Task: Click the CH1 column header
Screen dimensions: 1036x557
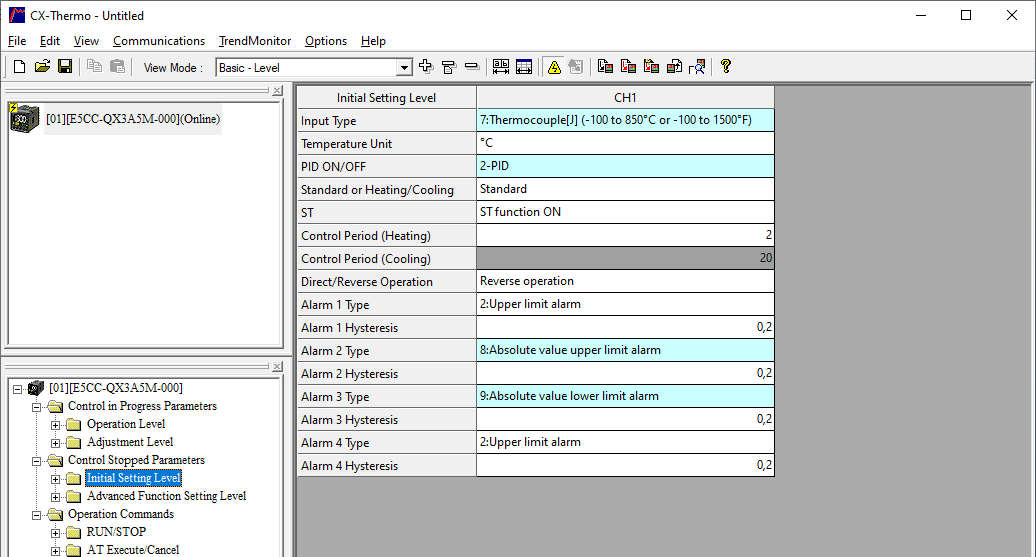Action: [x=625, y=97]
